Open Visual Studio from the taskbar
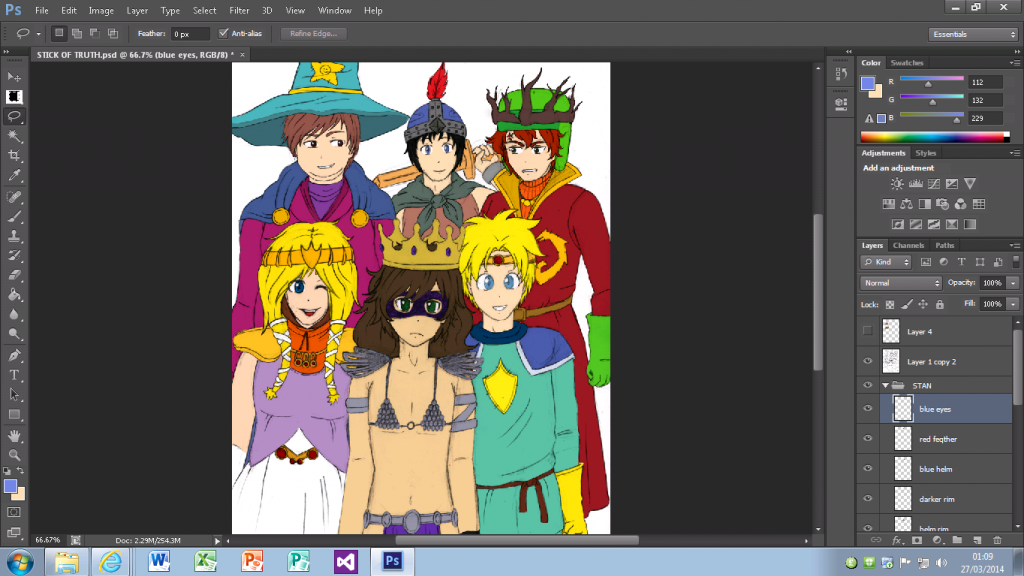1024x576 pixels. (345, 562)
